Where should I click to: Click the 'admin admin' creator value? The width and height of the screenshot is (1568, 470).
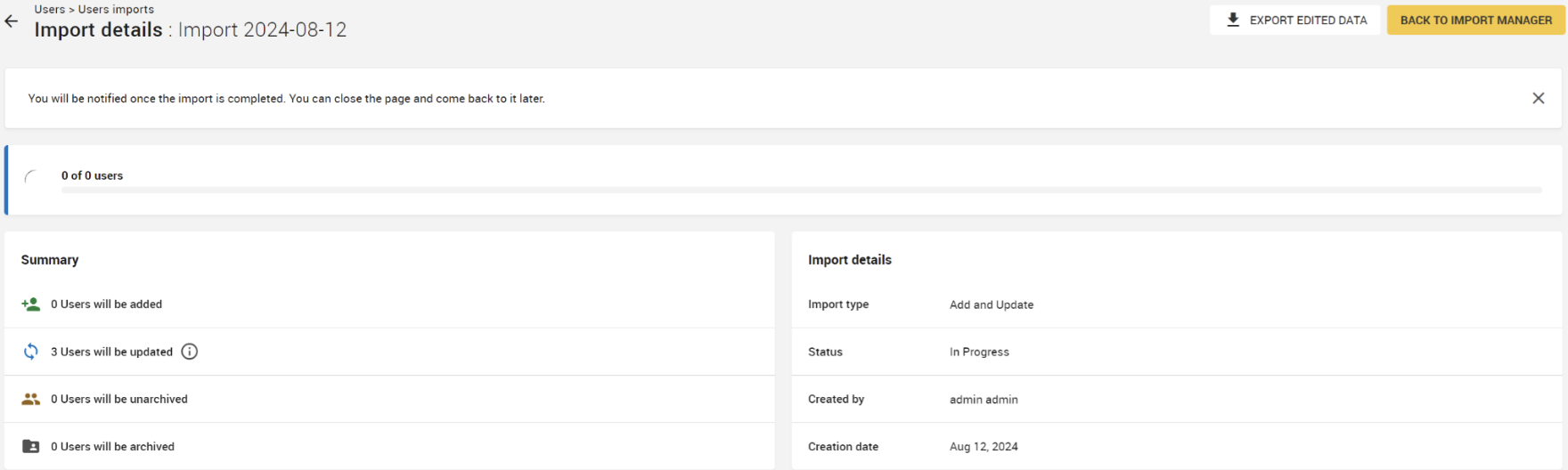(984, 399)
